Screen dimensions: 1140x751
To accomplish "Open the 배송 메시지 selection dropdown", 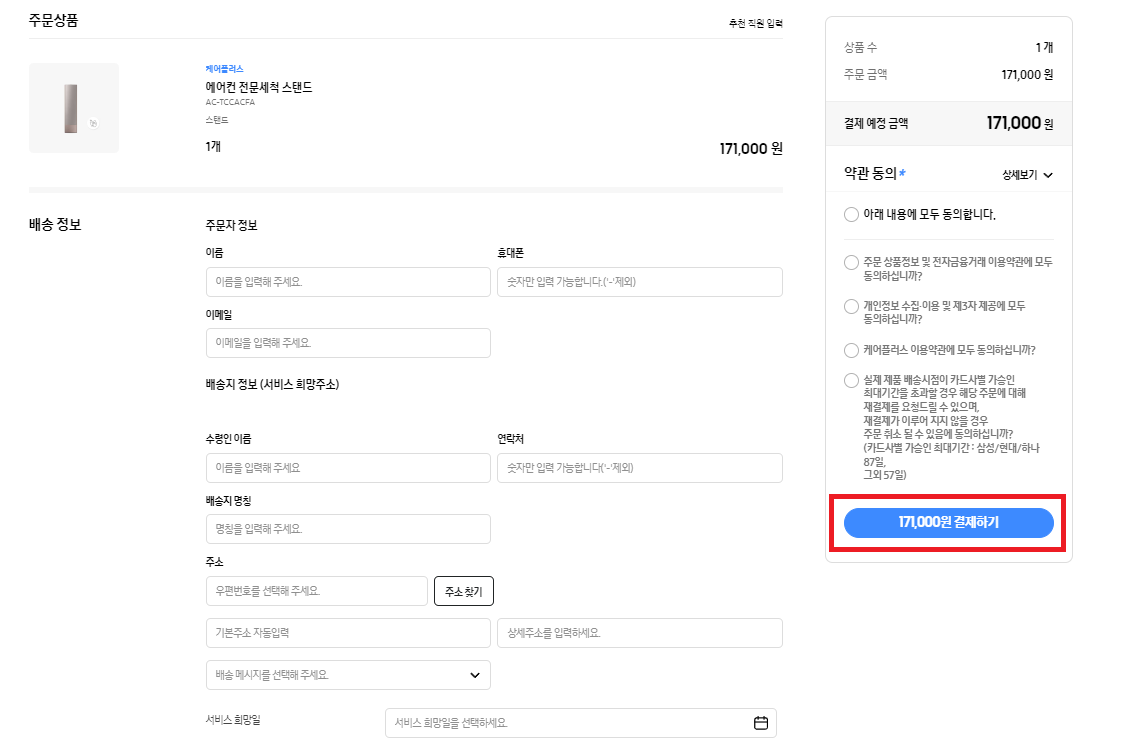I will point(347,675).
